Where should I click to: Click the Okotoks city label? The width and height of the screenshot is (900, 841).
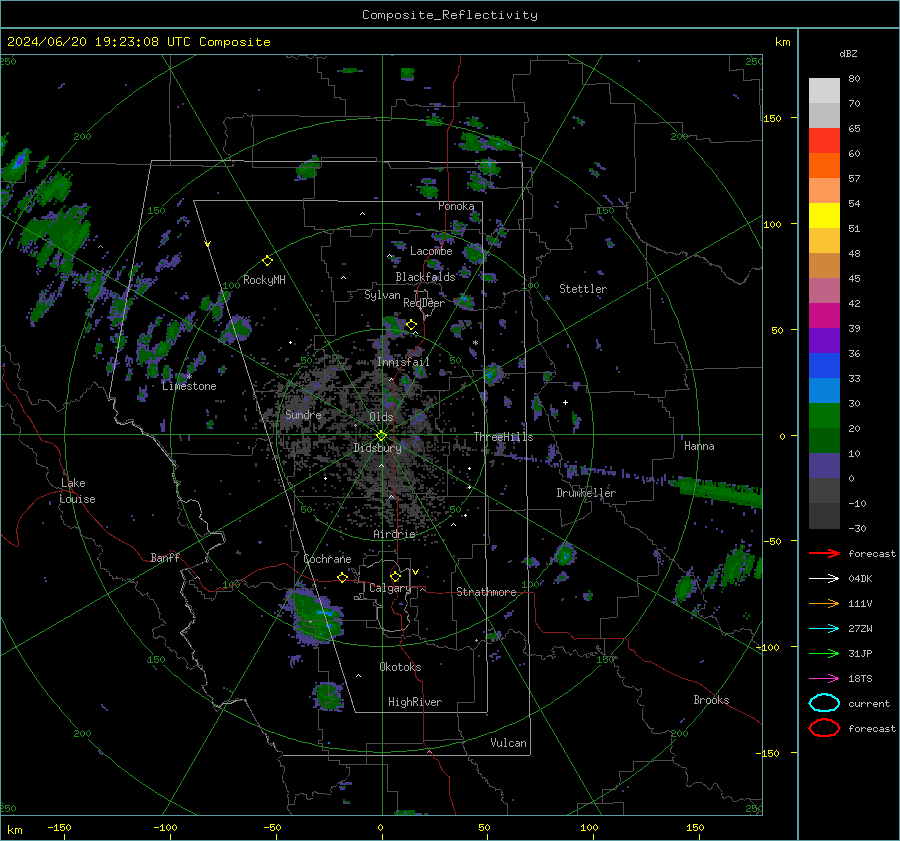[x=400, y=667]
